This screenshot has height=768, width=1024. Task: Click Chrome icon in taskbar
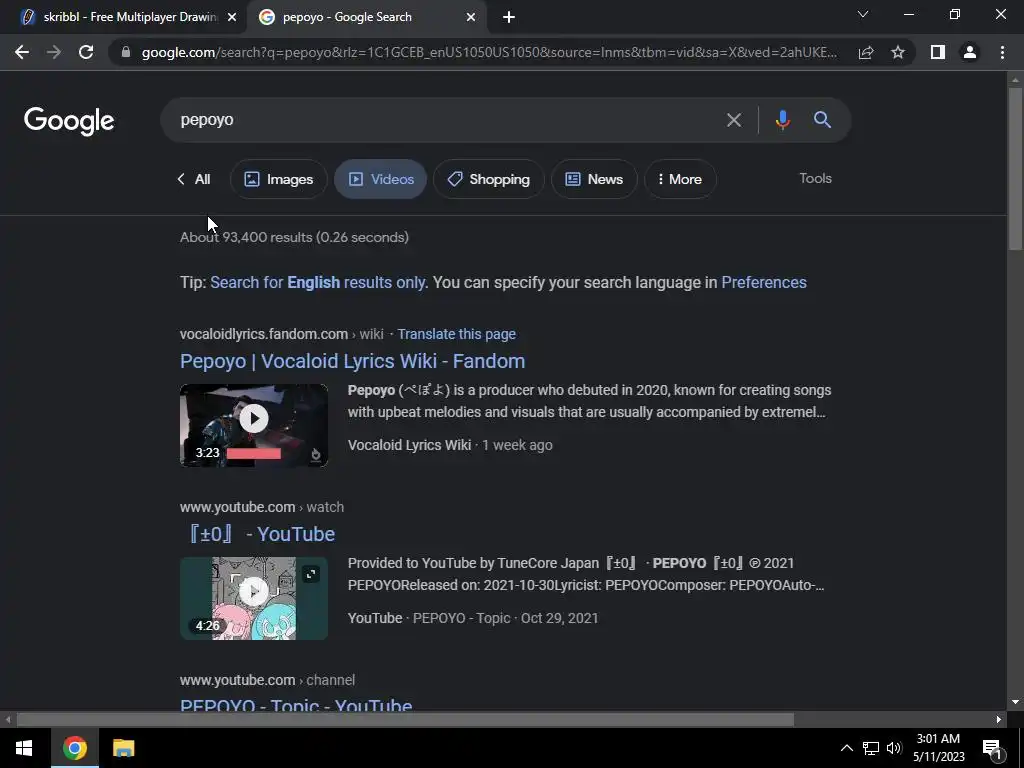click(x=74, y=748)
